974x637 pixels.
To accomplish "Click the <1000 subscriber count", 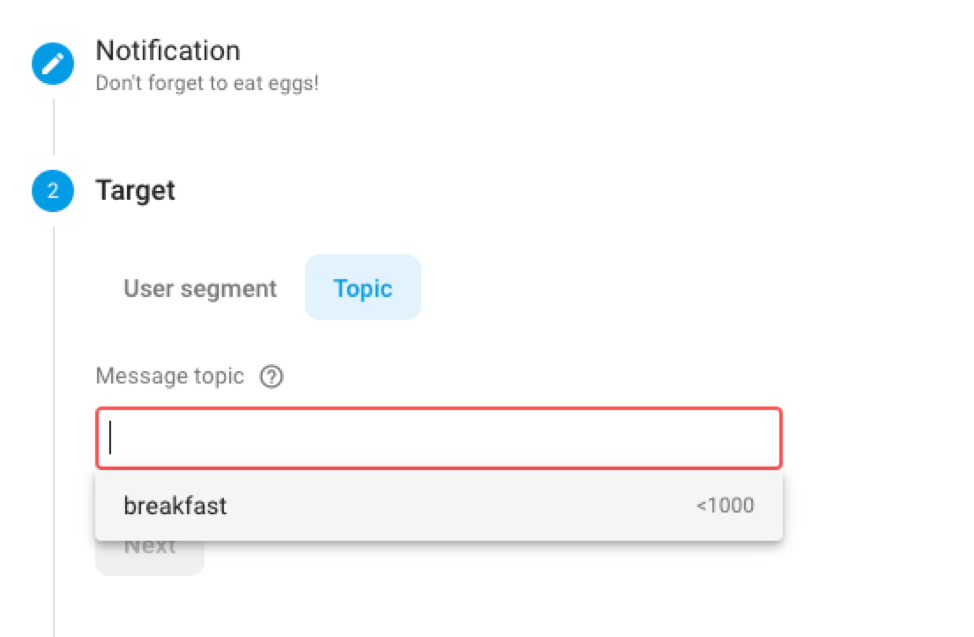I will tap(725, 506).
